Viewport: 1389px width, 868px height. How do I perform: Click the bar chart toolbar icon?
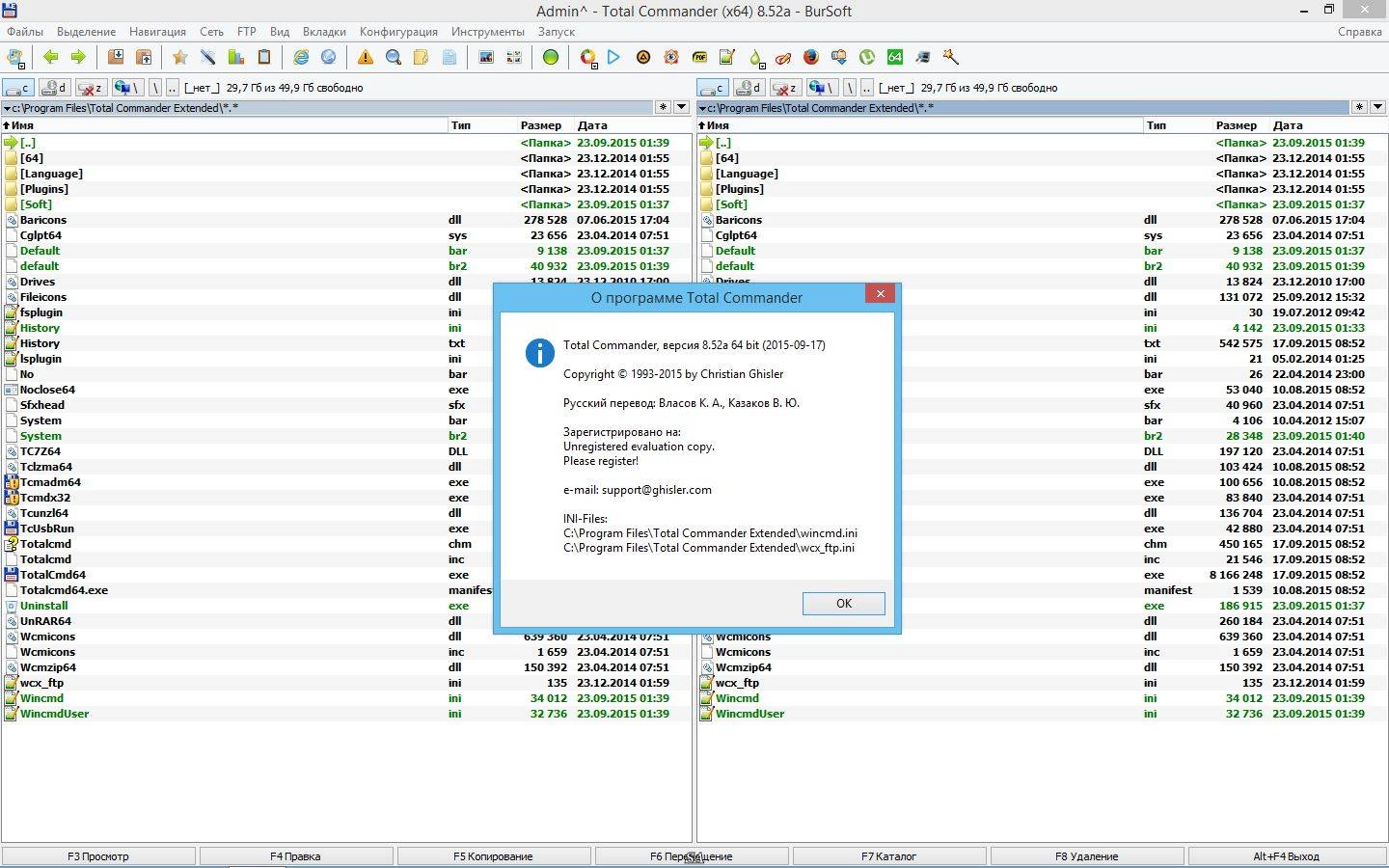(235, 57)
